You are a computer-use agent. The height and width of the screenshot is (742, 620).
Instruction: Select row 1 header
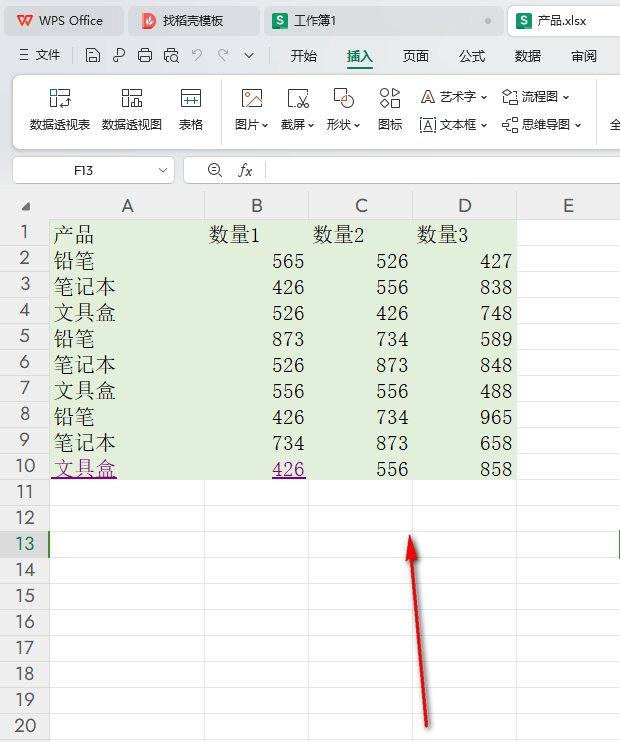click(x=25, y=232)
